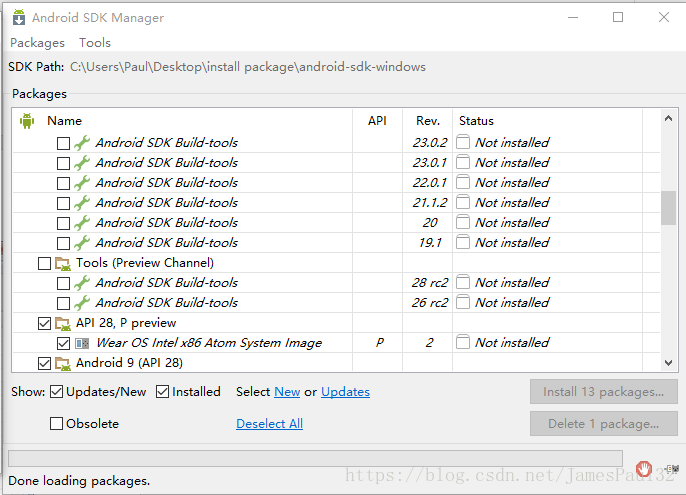Click wrench icon of Build-tools 19.1 row
The width and height of the screenshot is (686, 495).
pos(82,243)
